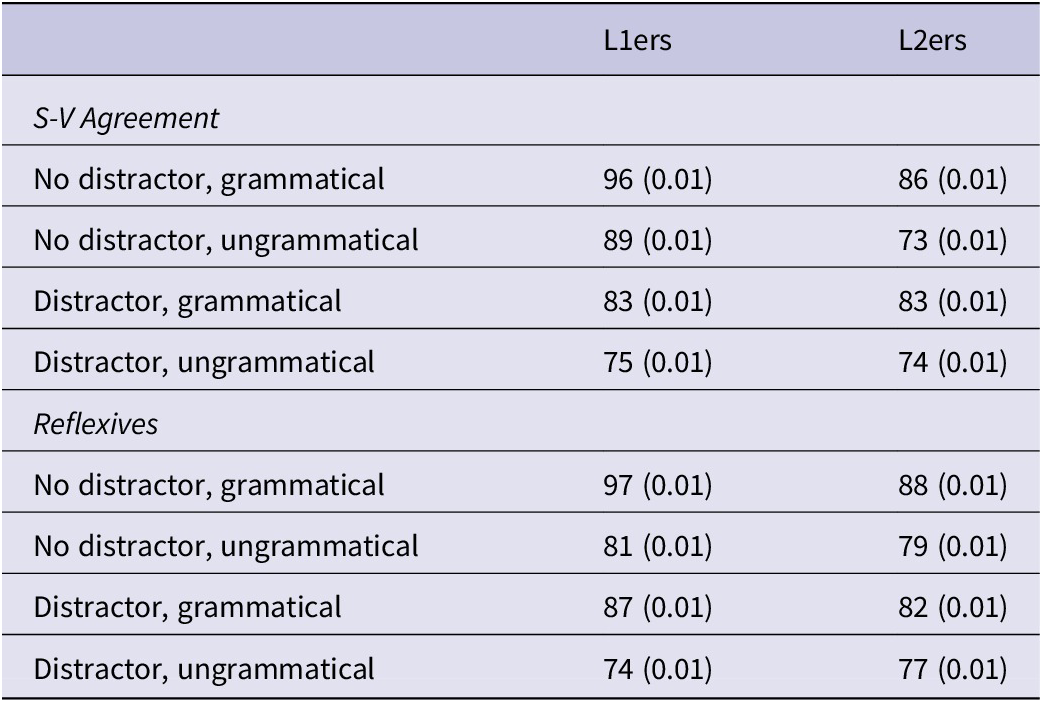The height and width of the screenshot is (702, 1042).
Task: Select the L2ers value 74 (0.01)
Action: tap(953, 363)
